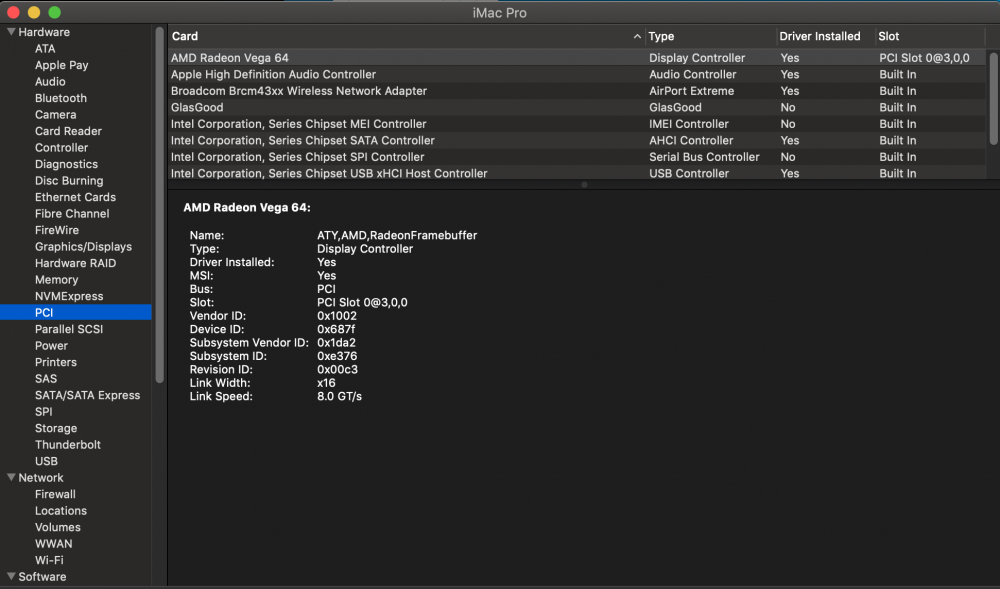This screenshot has height=589, width=1000.
Task: Click the pane splitter dot handle
Action: pyautogui.click(x=584, y=185)
